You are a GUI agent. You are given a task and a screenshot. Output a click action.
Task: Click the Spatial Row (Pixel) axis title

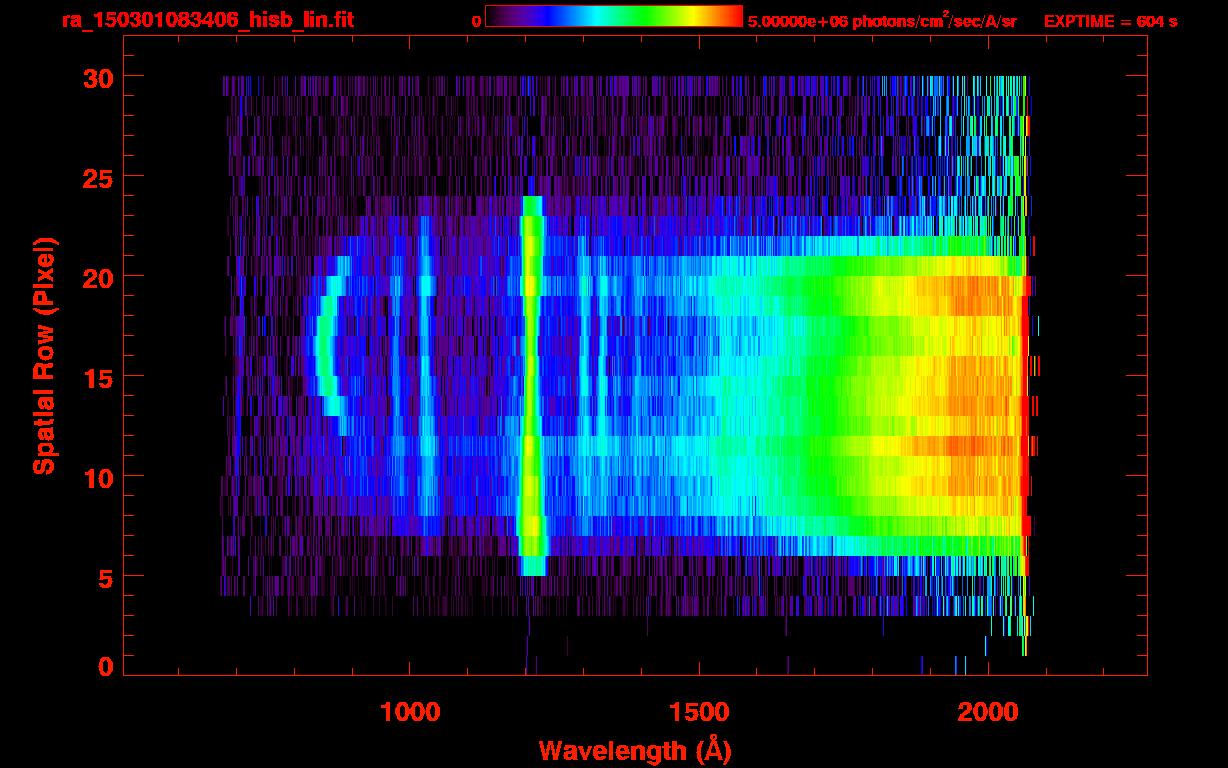43,355
